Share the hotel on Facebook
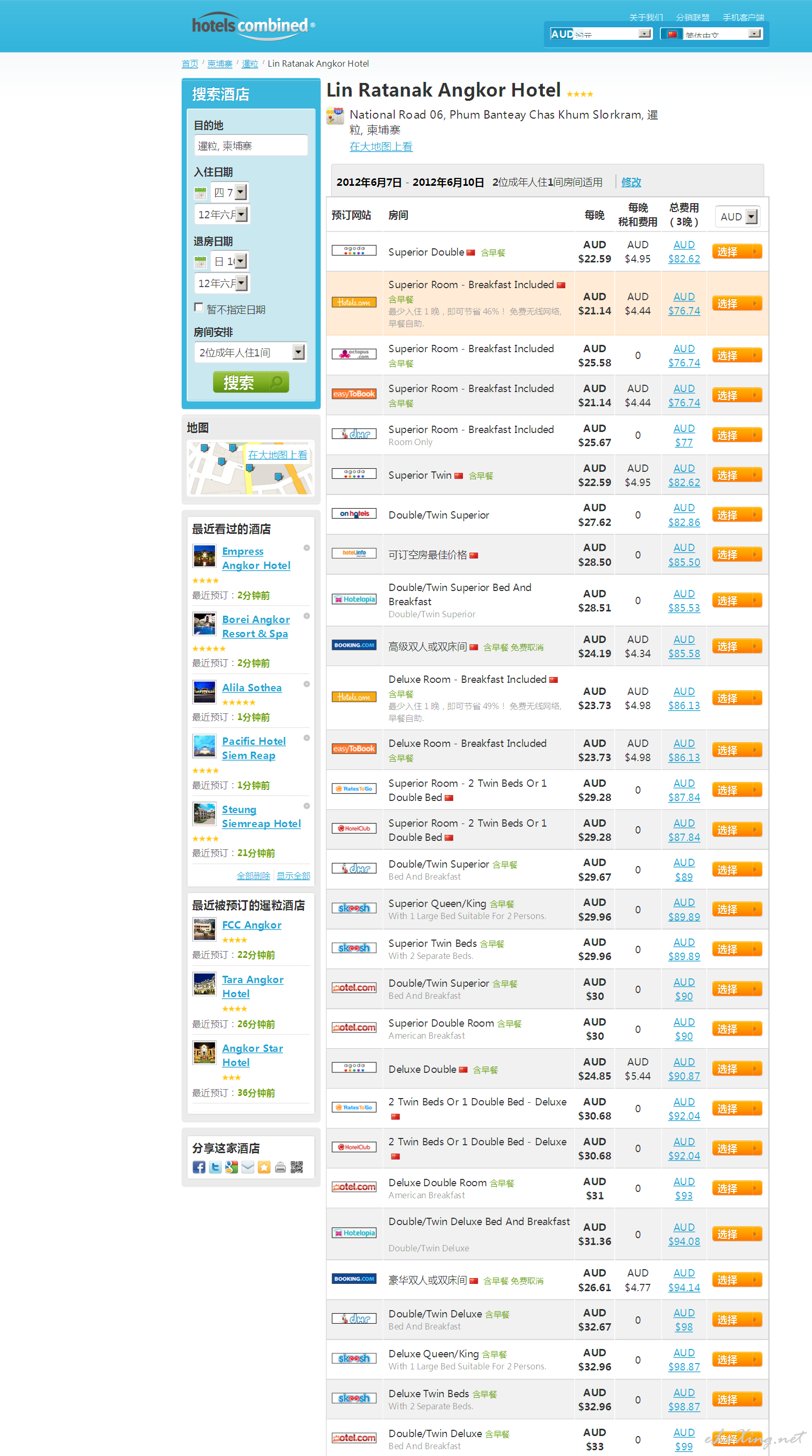 click(198, 1167)
